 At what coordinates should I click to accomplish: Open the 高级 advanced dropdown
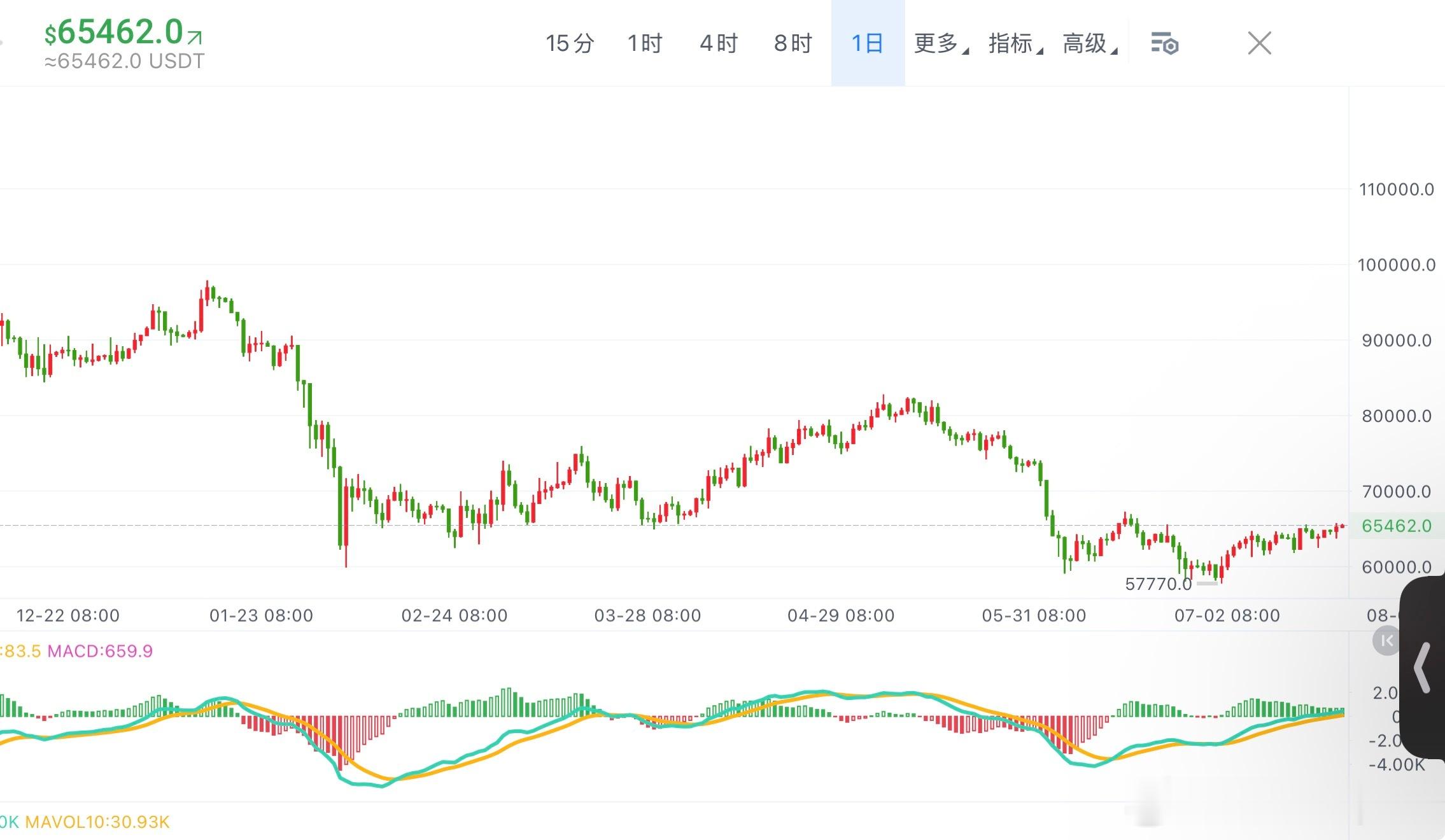pos(1090,43)
